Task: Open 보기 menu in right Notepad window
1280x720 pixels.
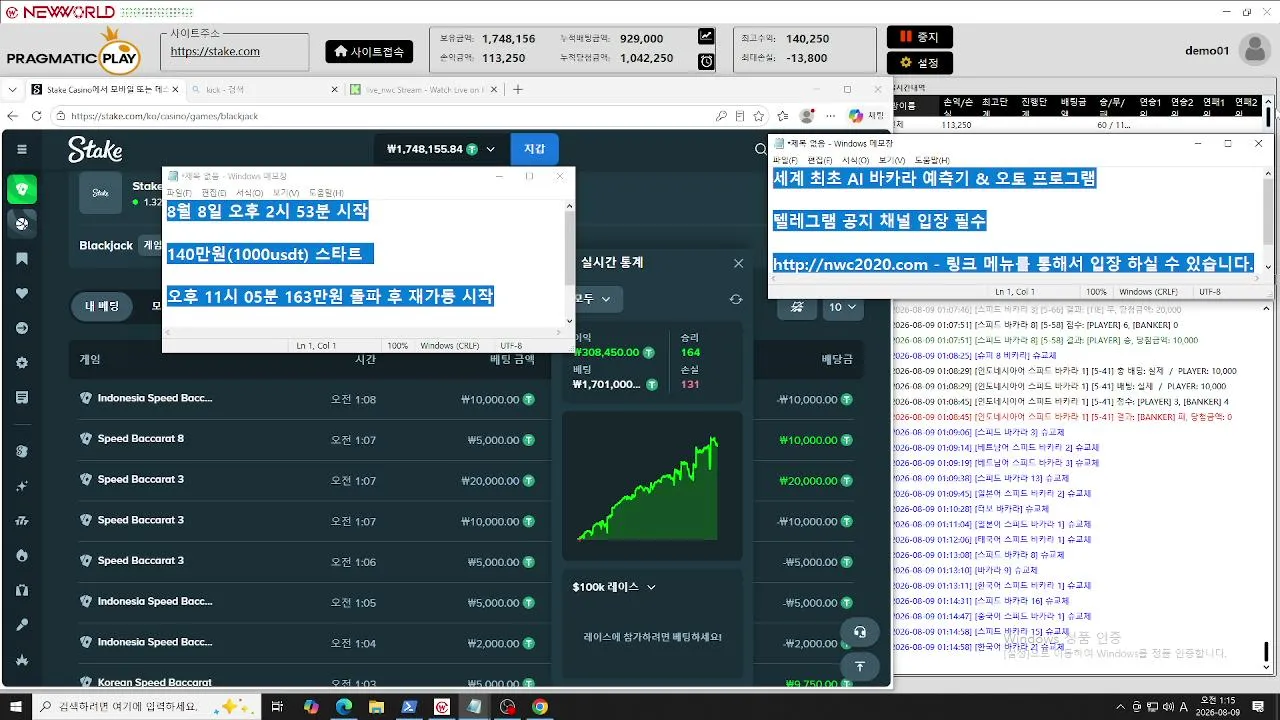Action: point(892,160)
